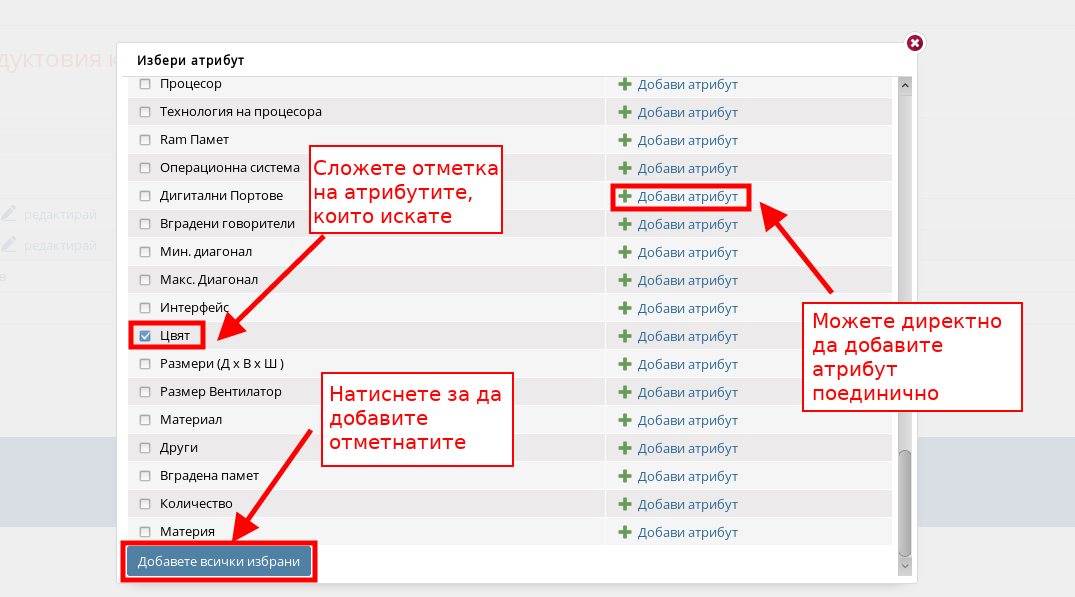Viewport: 1075px width, 597px height.
Task: Click Добави атрибут link for Цвят
Action: tap(687, 336)
